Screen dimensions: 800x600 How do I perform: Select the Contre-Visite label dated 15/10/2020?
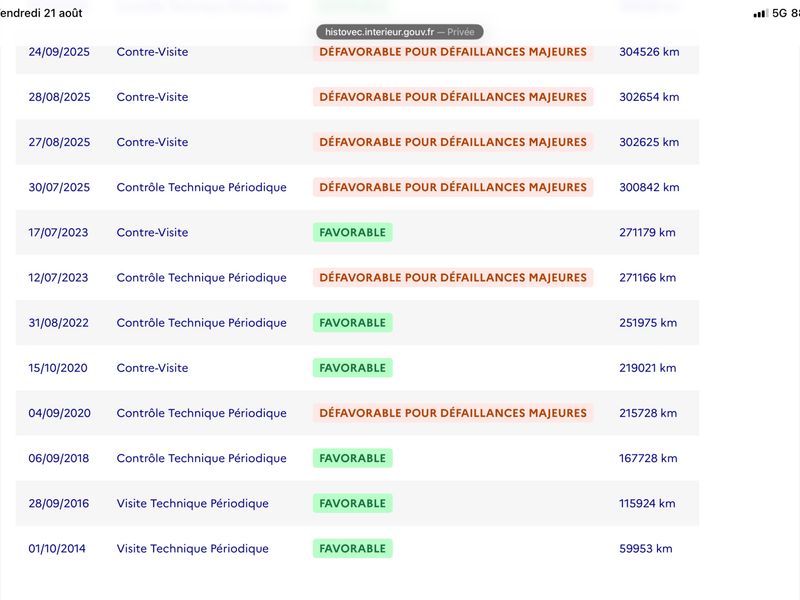pyautogui.click(x=152, y=368)
